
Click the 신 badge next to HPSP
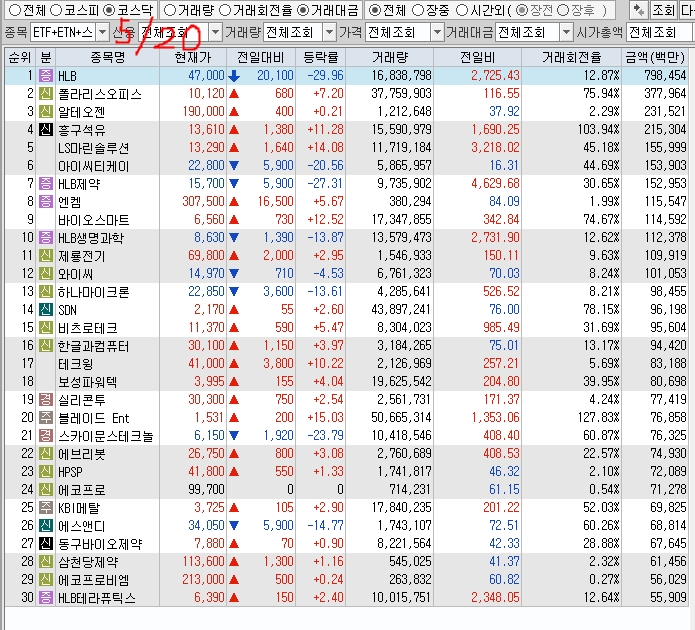click(46, 471)
